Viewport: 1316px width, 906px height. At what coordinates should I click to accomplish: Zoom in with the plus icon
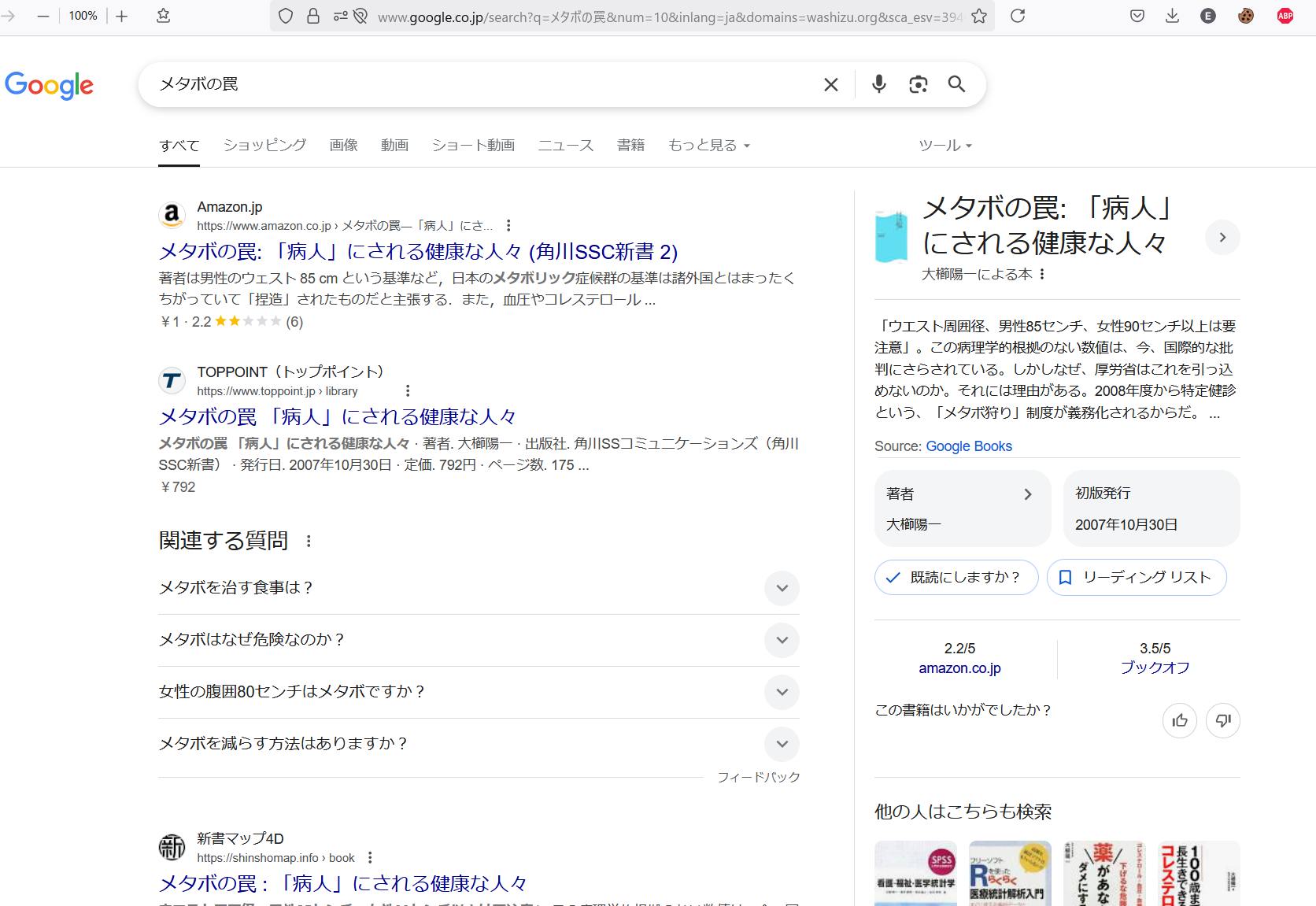(x=121, y=16)
